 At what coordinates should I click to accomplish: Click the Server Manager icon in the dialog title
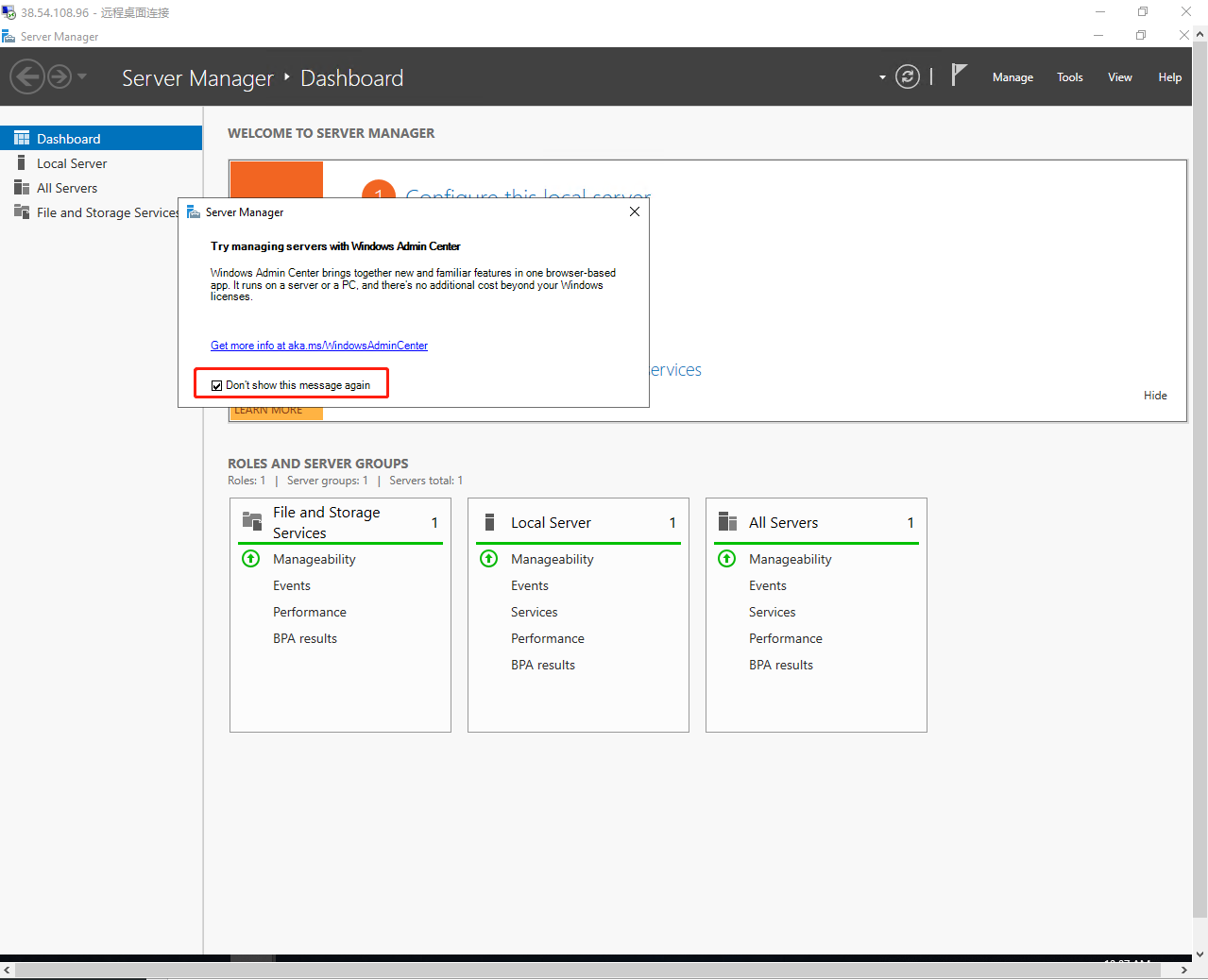pyautogui.click(x=194, y=212)
